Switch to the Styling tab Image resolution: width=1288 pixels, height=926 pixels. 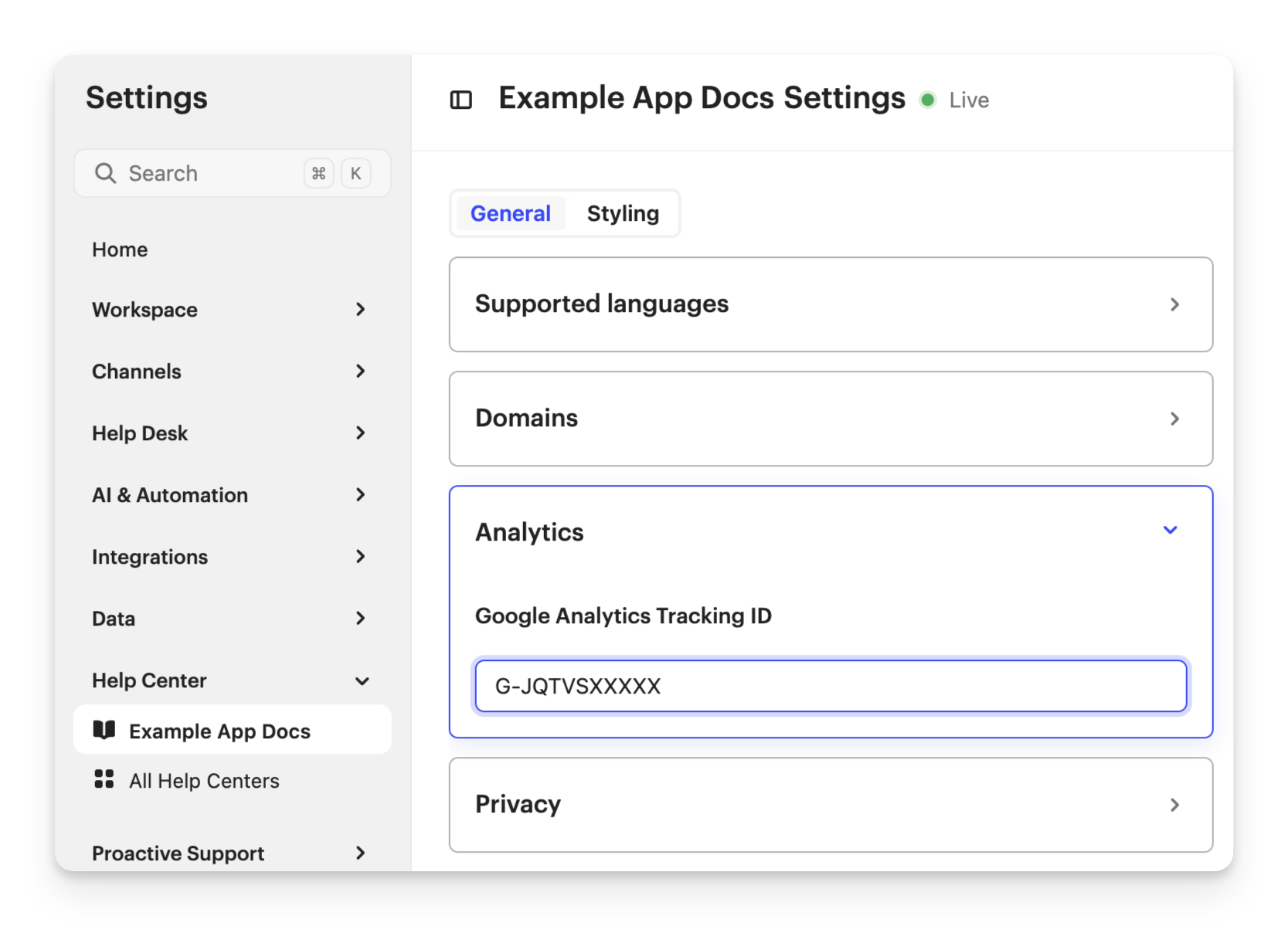[623, 213]
